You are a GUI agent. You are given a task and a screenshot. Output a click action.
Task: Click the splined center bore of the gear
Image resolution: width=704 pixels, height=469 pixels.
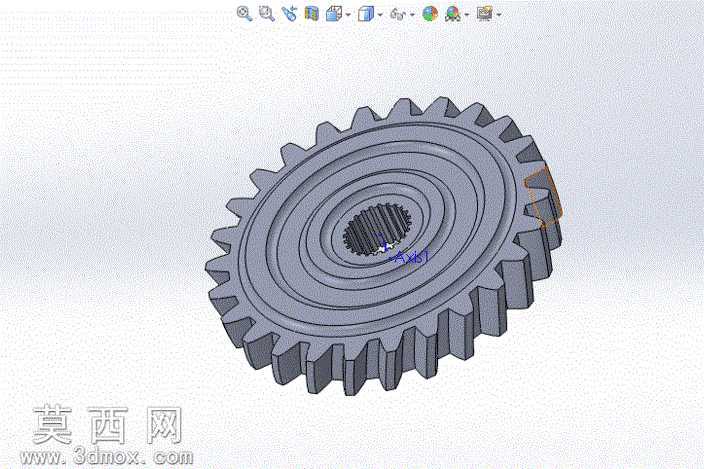point(377,229)
